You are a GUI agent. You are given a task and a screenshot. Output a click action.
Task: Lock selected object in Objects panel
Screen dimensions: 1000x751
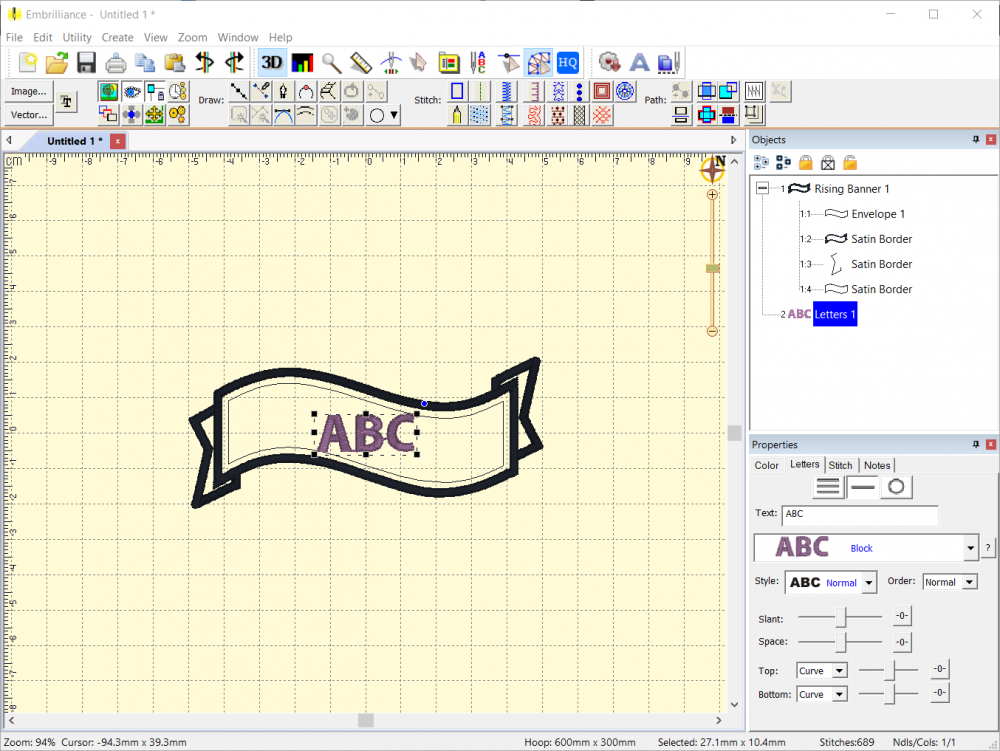(x=805, y=161)
